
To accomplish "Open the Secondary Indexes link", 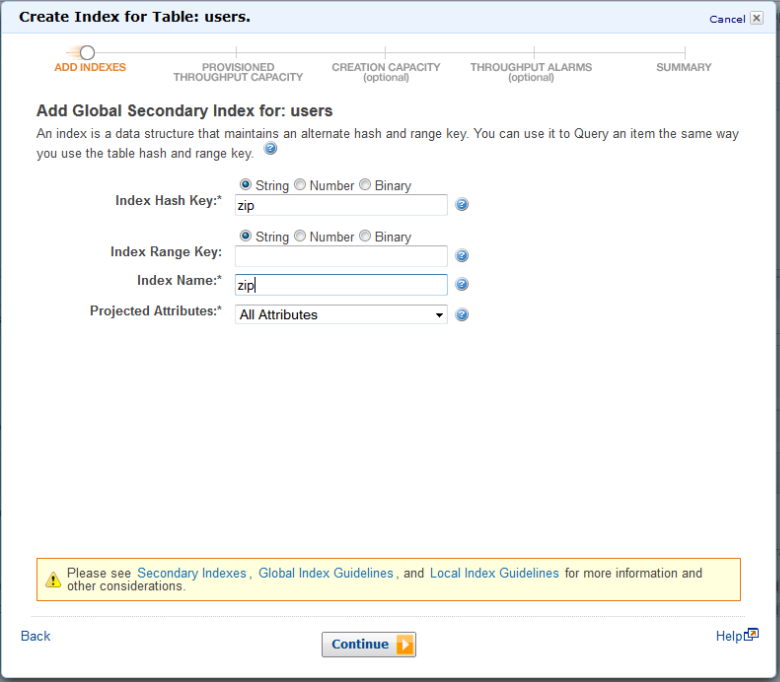I will (x=191, y=573).
